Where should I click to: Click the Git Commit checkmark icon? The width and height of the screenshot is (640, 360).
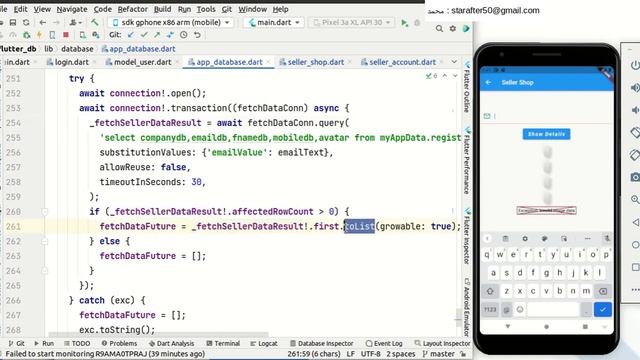[x=144, y=35]
